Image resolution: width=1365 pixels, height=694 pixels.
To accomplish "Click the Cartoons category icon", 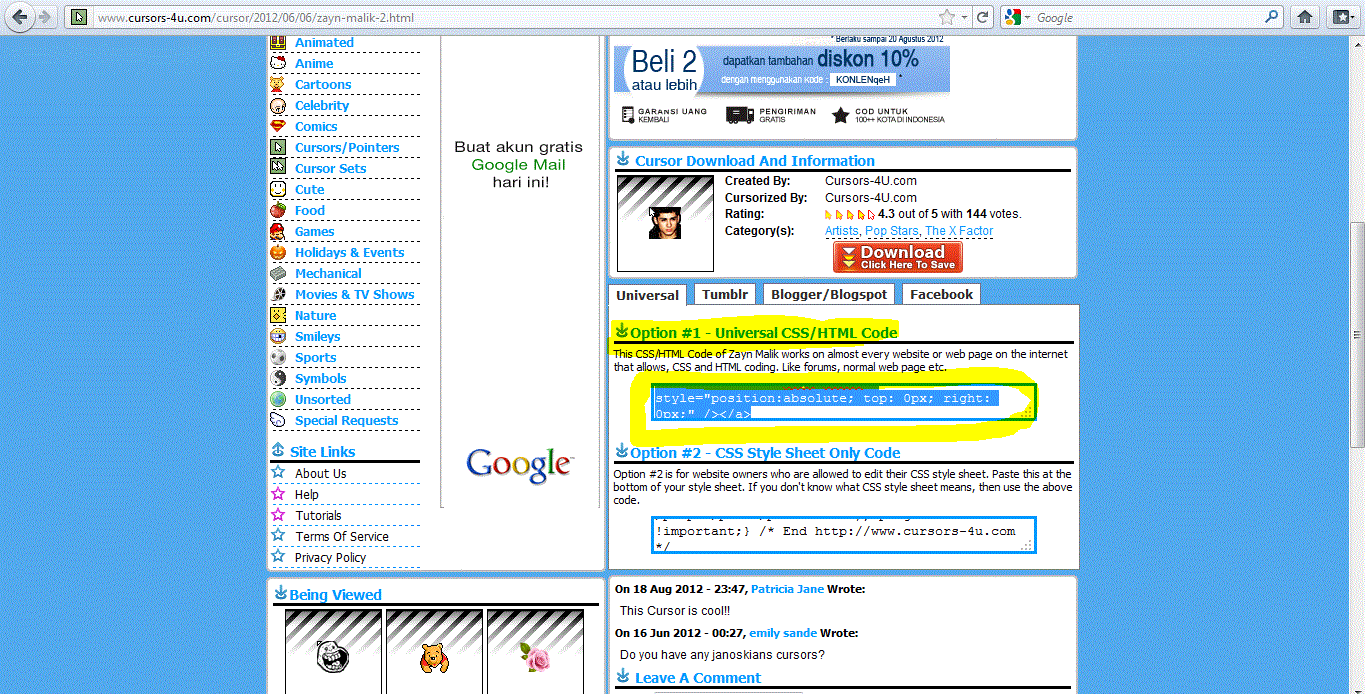I will (278, 84).
